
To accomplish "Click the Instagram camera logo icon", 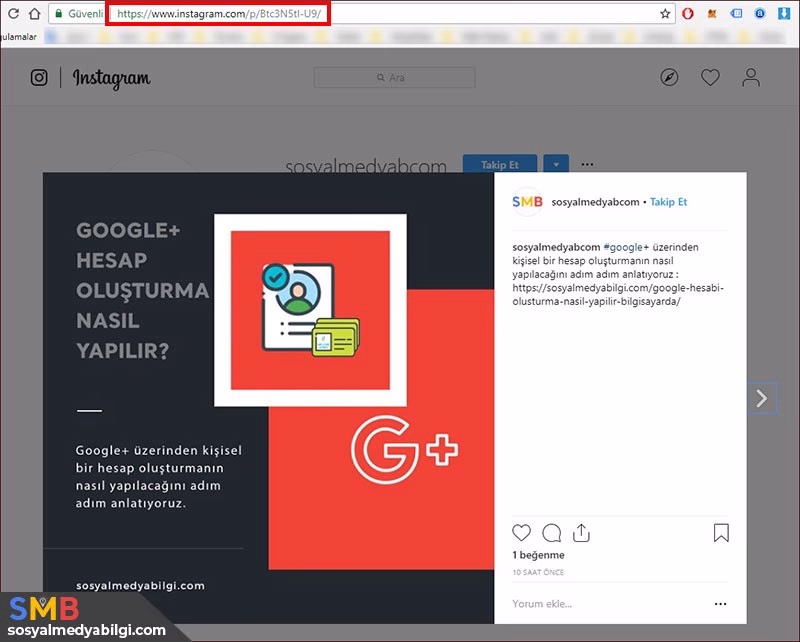I will click(39, 78).
